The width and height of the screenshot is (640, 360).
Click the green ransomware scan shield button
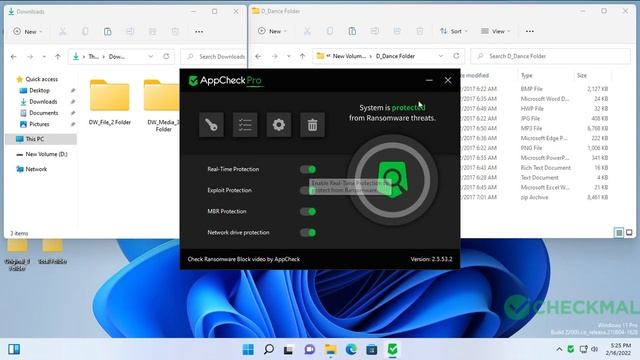(393, 180)
